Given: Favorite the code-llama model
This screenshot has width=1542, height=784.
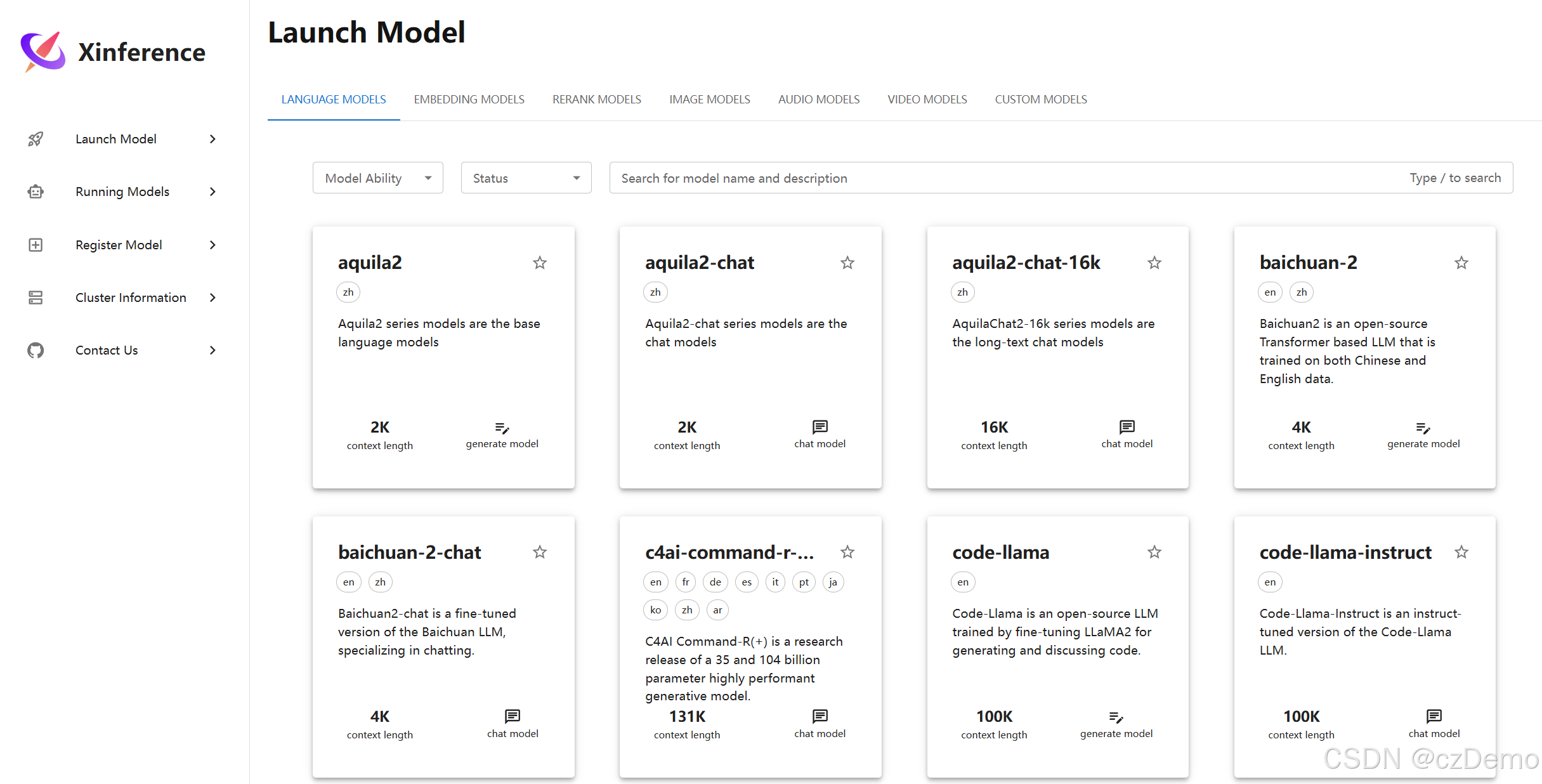Looking at the screenshot, I should (x=1154, y=552).
